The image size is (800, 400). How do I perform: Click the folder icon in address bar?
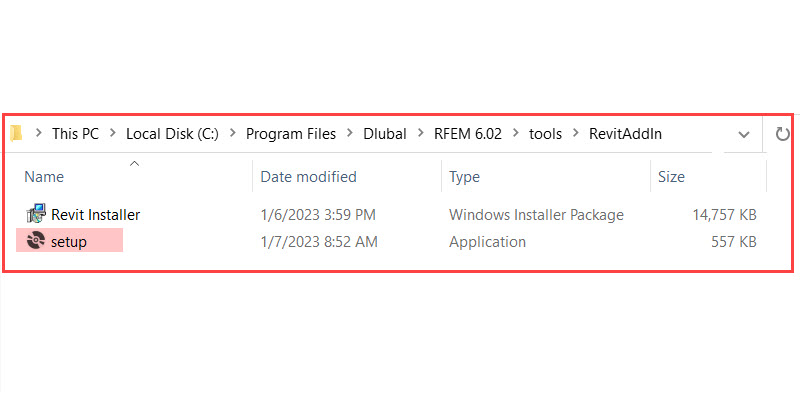pyautogui.click(x=16, y=133)
